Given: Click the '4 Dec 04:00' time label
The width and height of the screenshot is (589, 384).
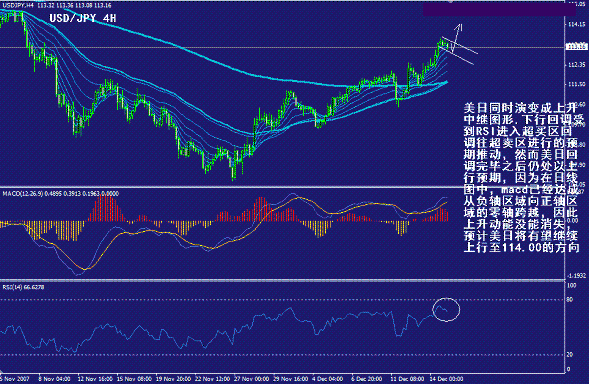Looking at the screenshot, I should click(x=328, y=379).
